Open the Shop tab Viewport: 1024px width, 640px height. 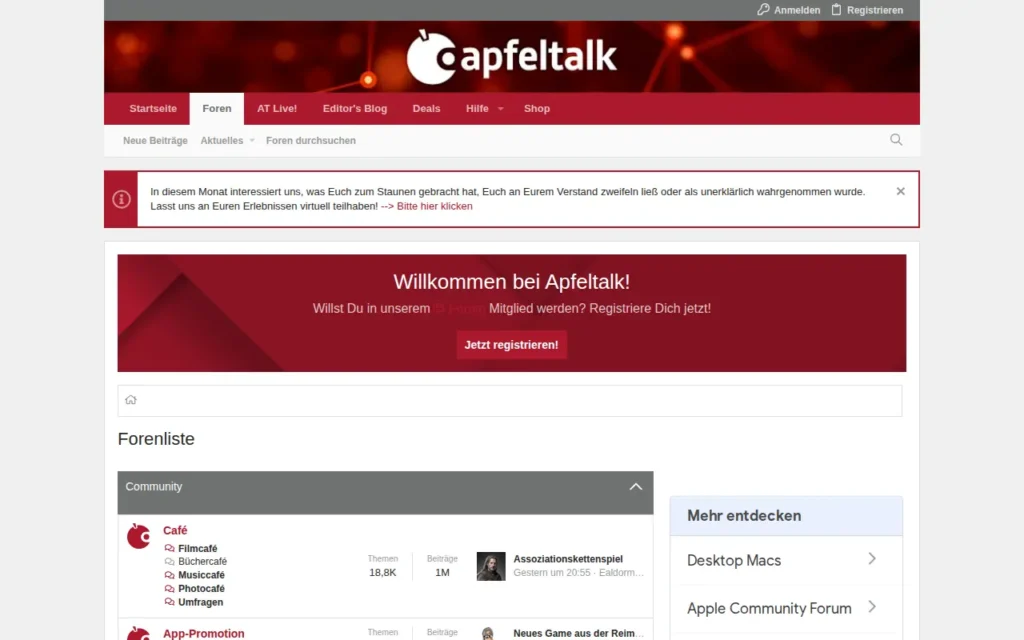pos(537,108)
